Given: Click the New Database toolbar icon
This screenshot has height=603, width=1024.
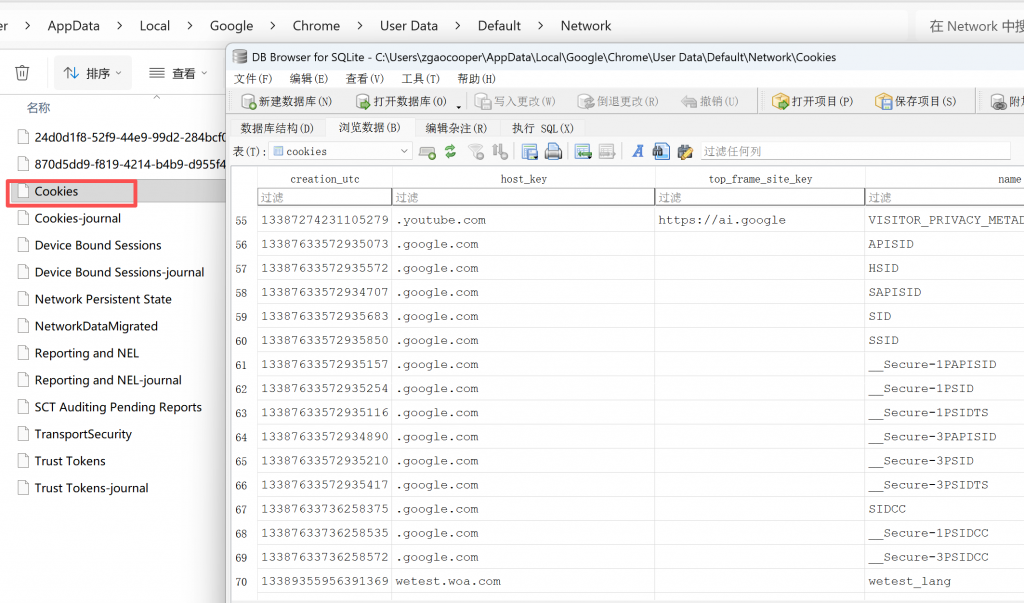Looking at the screenshot, I should pos(249,101).
